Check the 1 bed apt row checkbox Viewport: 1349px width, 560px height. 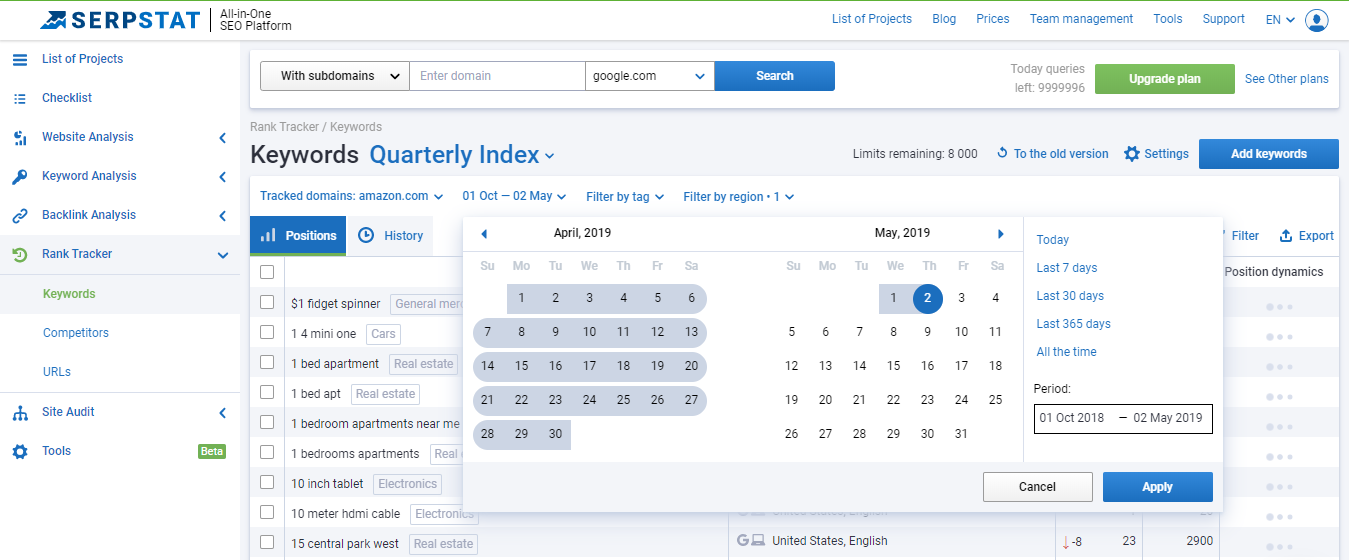(x=267, y=392)
